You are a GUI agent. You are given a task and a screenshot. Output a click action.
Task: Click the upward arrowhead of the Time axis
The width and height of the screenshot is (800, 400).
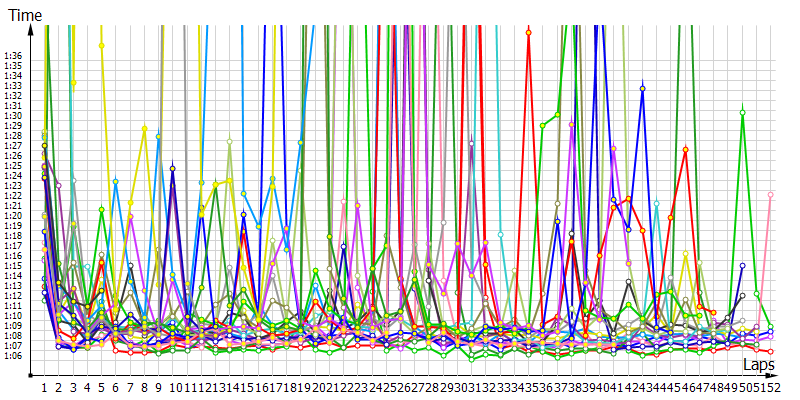35,30
